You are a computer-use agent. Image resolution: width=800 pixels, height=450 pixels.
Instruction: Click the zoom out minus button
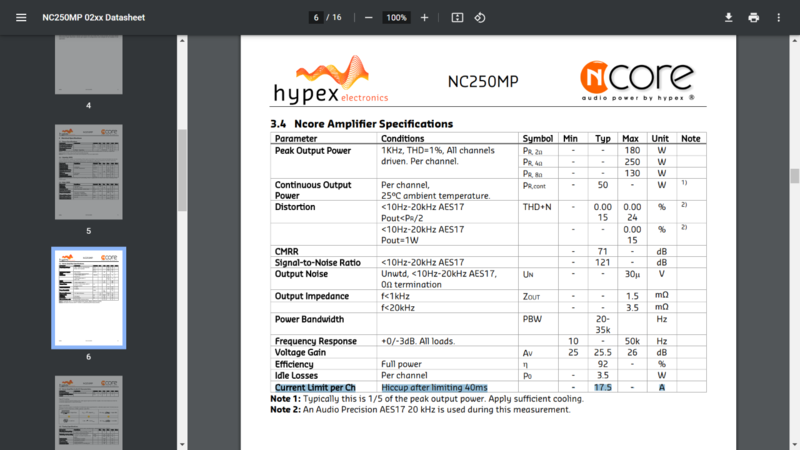[369, 17]
